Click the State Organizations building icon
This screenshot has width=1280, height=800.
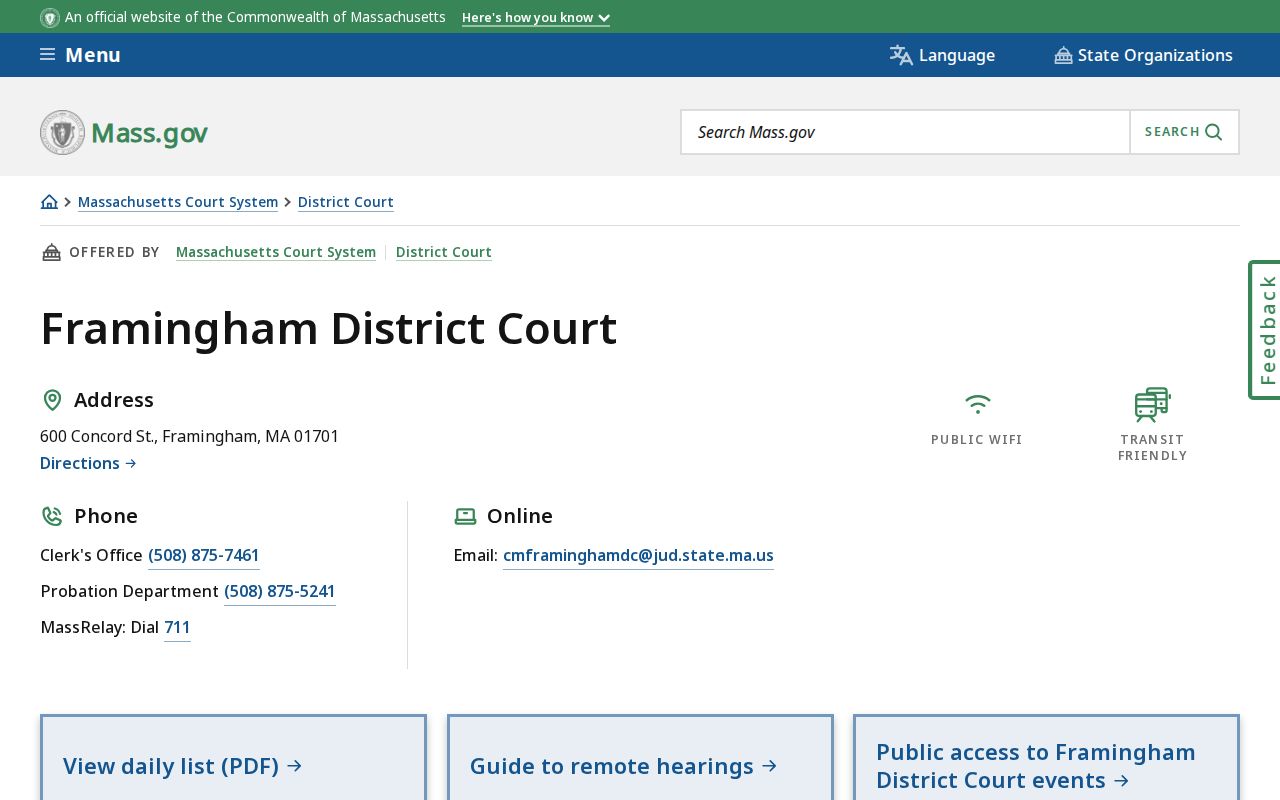coord(1063,55)
